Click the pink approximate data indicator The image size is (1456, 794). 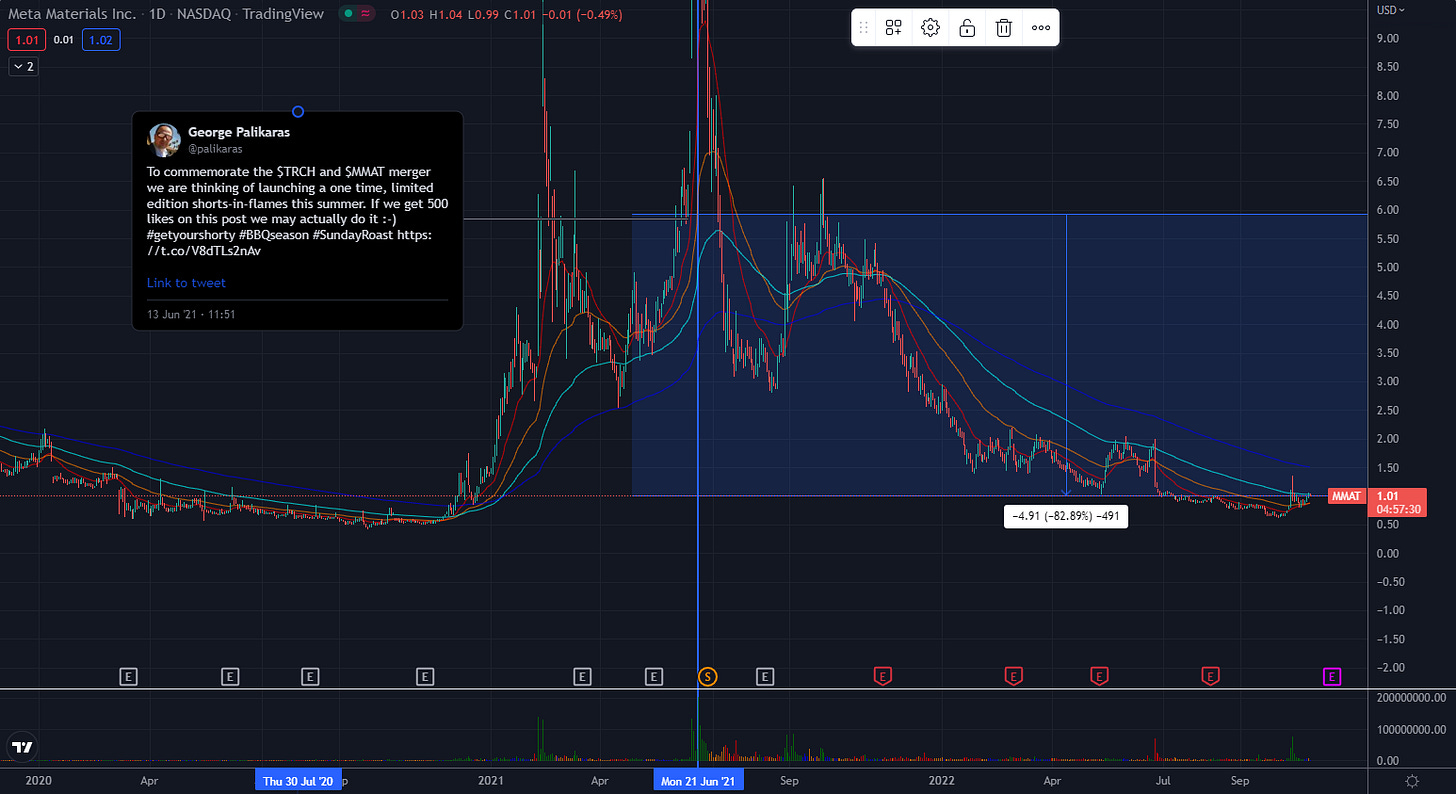[366, 14]
